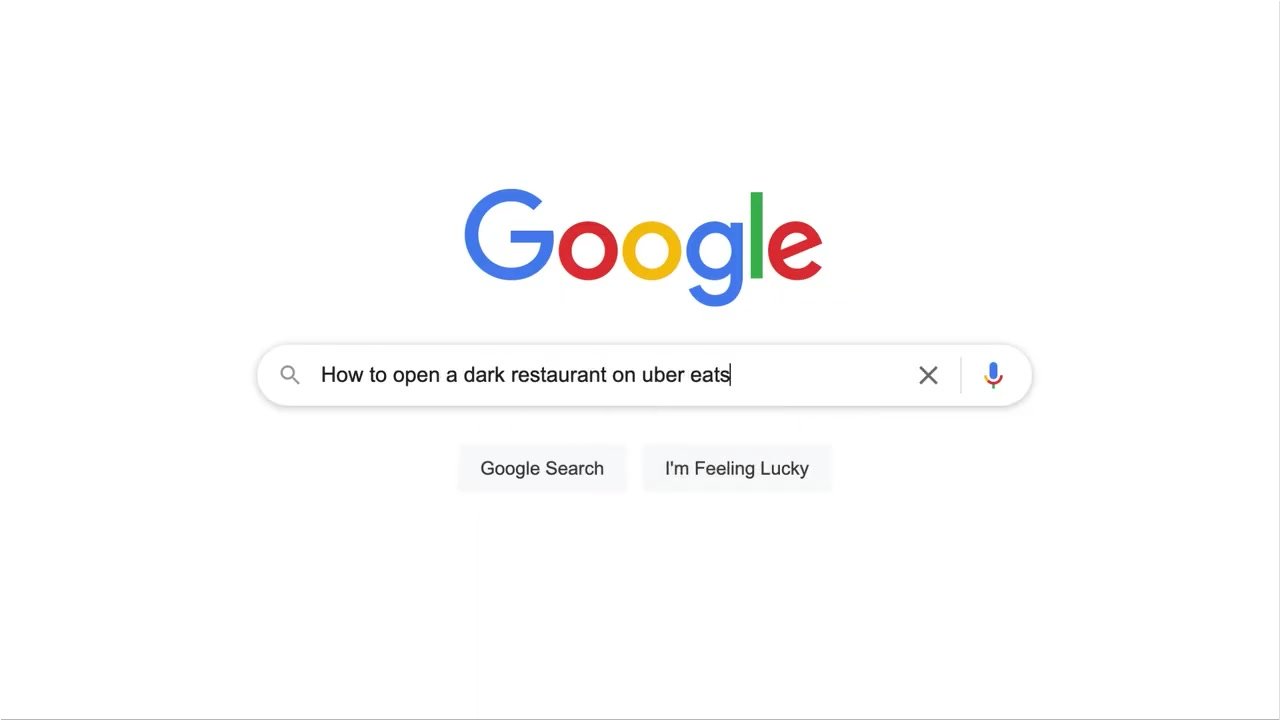This screenshot has height=720, width=1280.
Task: Click the green letter l in the logo
Action: tap(756, 235)
